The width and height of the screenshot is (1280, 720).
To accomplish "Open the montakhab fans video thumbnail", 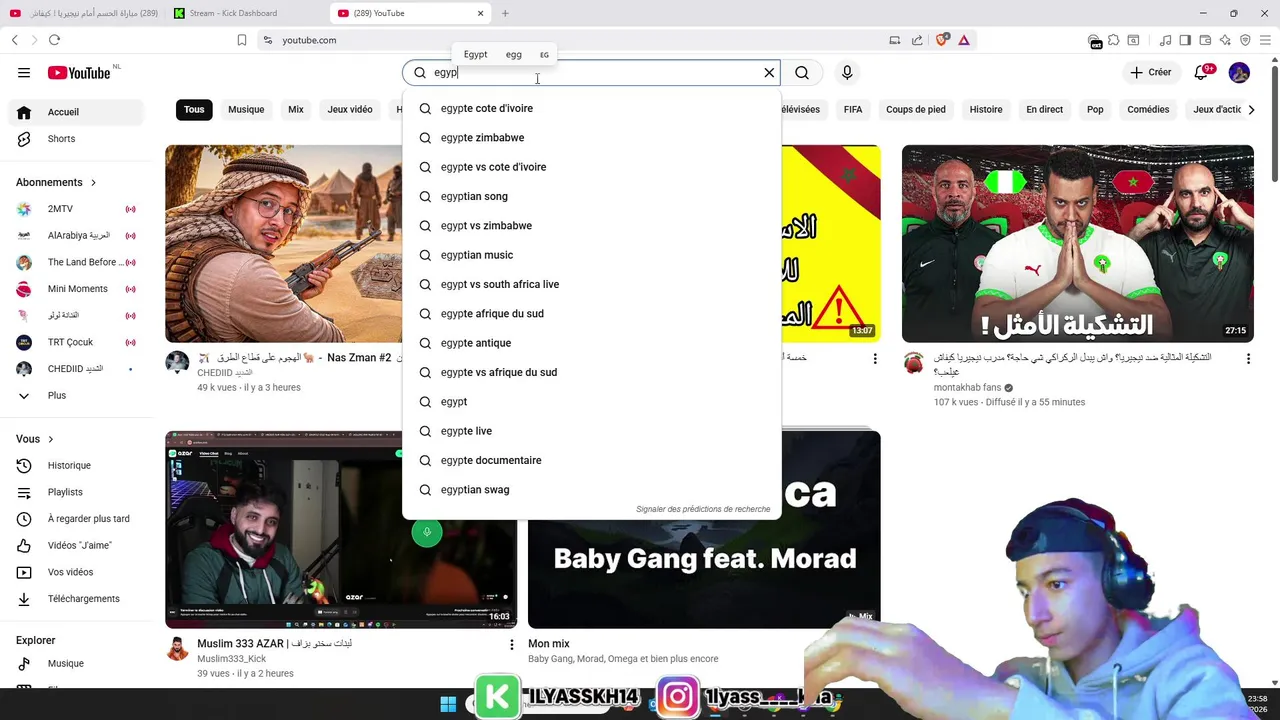I will [x=1077, y=244].
